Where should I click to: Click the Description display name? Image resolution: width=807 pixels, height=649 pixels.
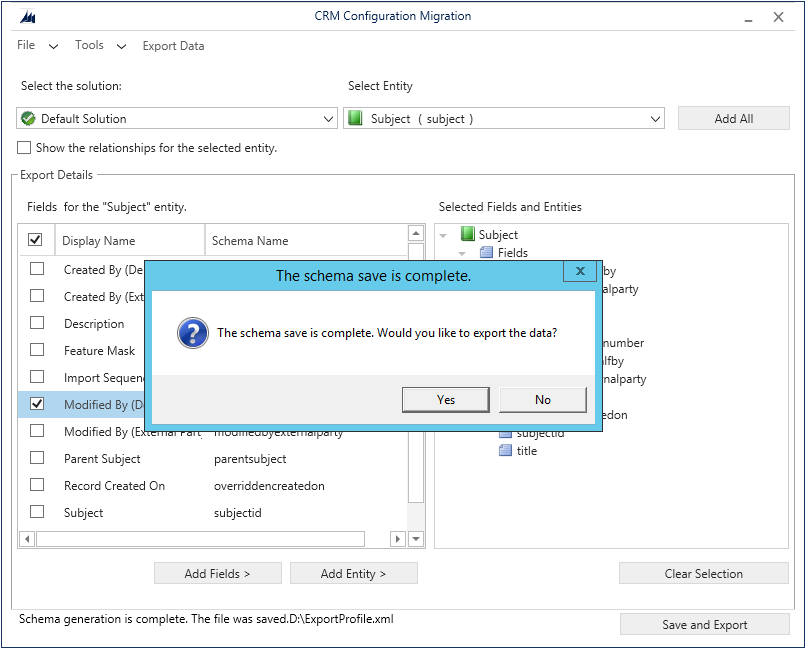(94, 324)
